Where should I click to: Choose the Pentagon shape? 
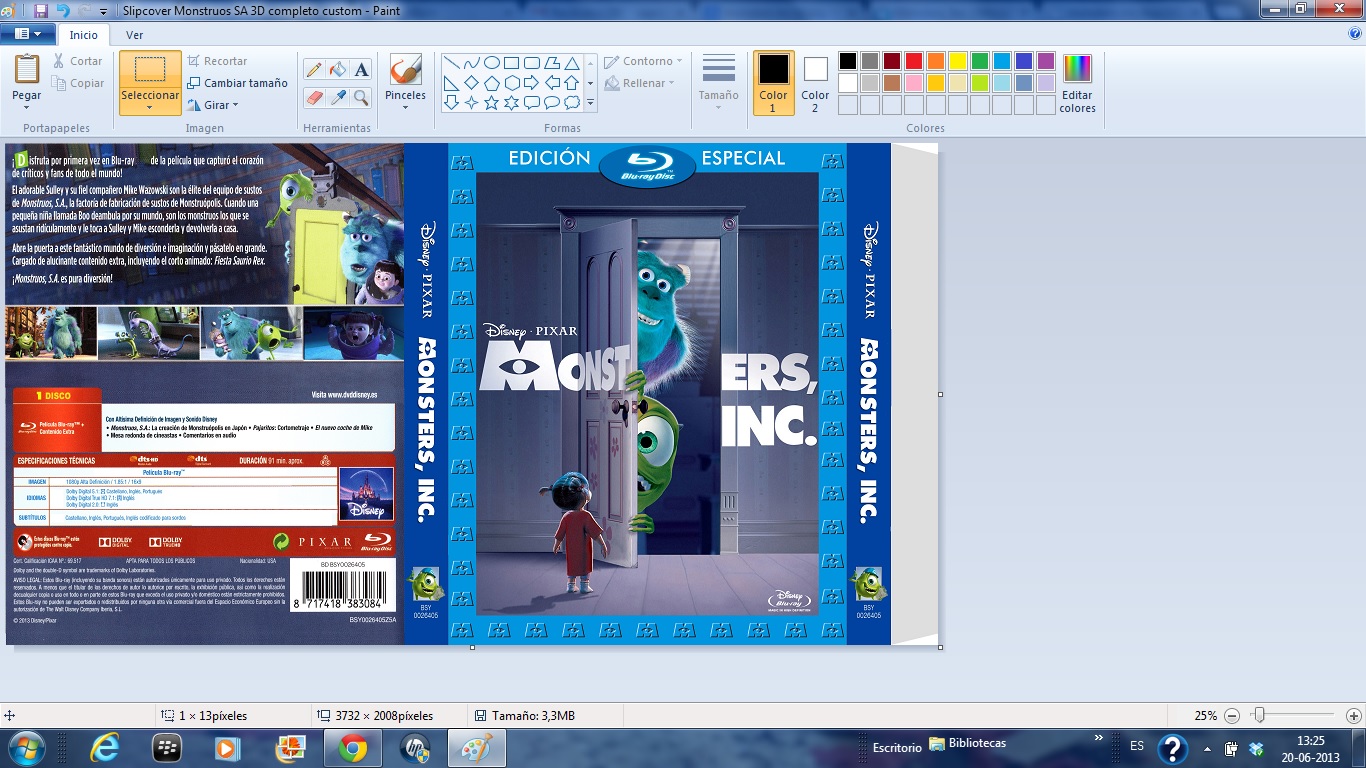pos(491,83)
